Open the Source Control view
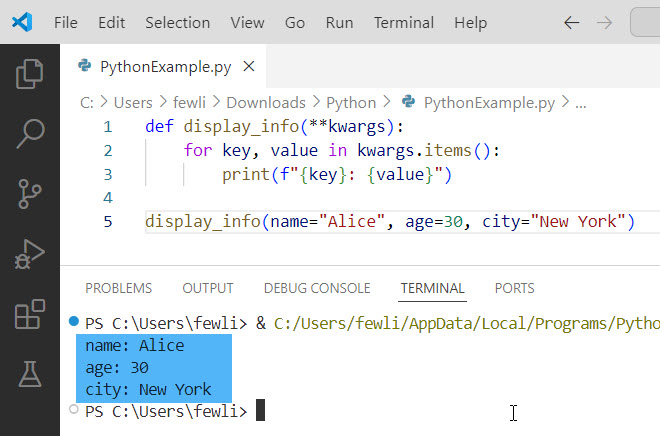 click(x=29, y=194)
